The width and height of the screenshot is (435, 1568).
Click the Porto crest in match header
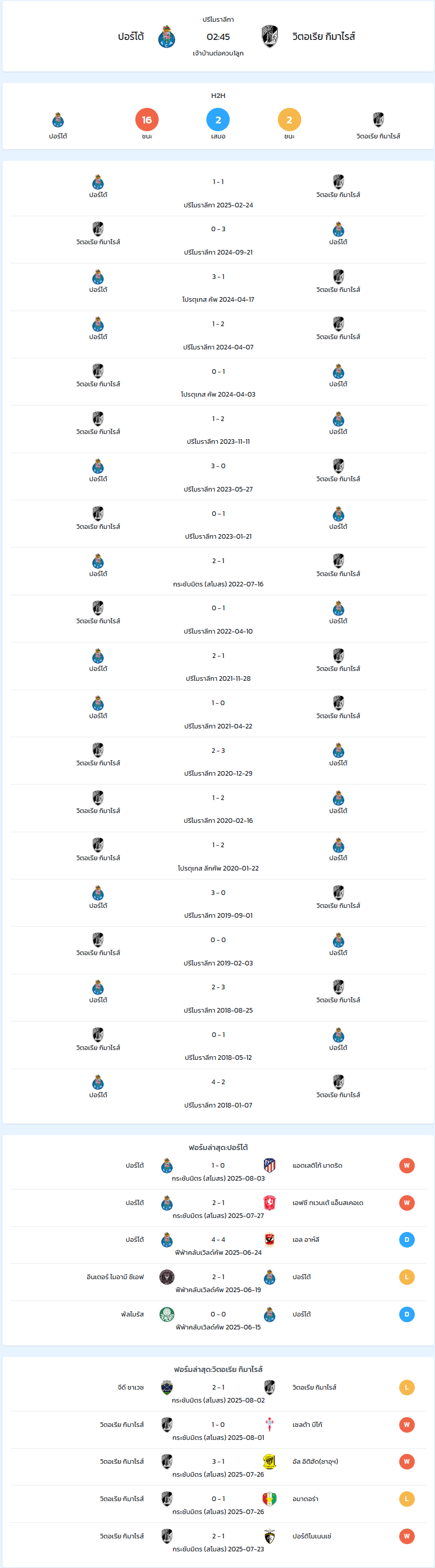coord(167,36)
